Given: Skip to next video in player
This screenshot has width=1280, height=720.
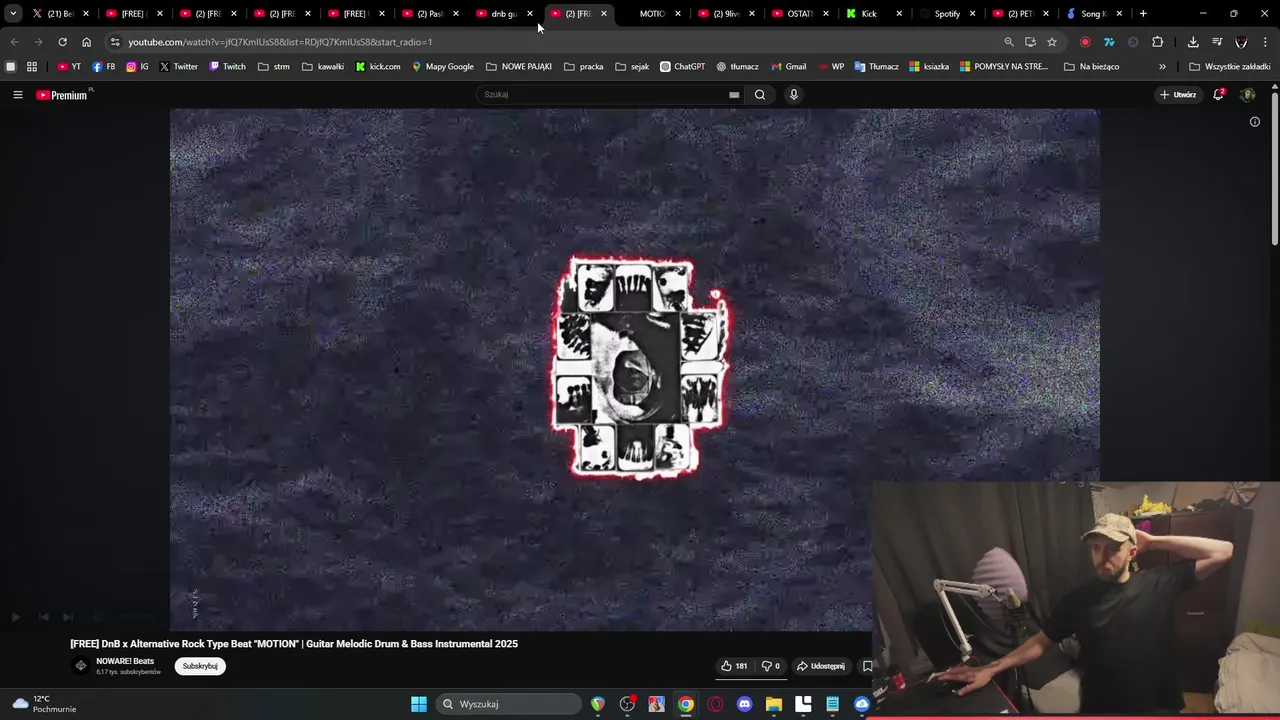Looking at the screenshot, I should (x=68, y=618).
